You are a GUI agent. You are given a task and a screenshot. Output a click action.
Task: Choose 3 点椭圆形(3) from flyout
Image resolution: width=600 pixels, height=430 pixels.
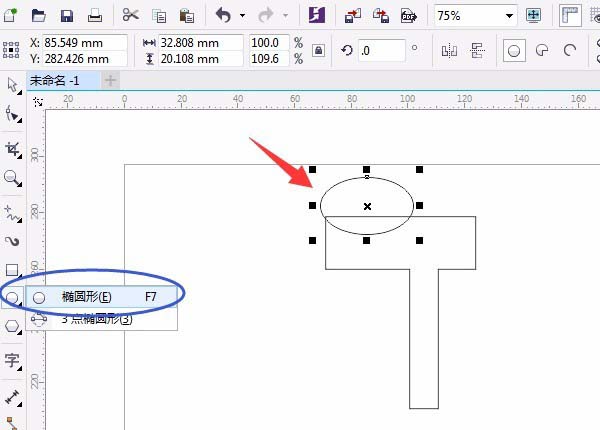point(102,319)
